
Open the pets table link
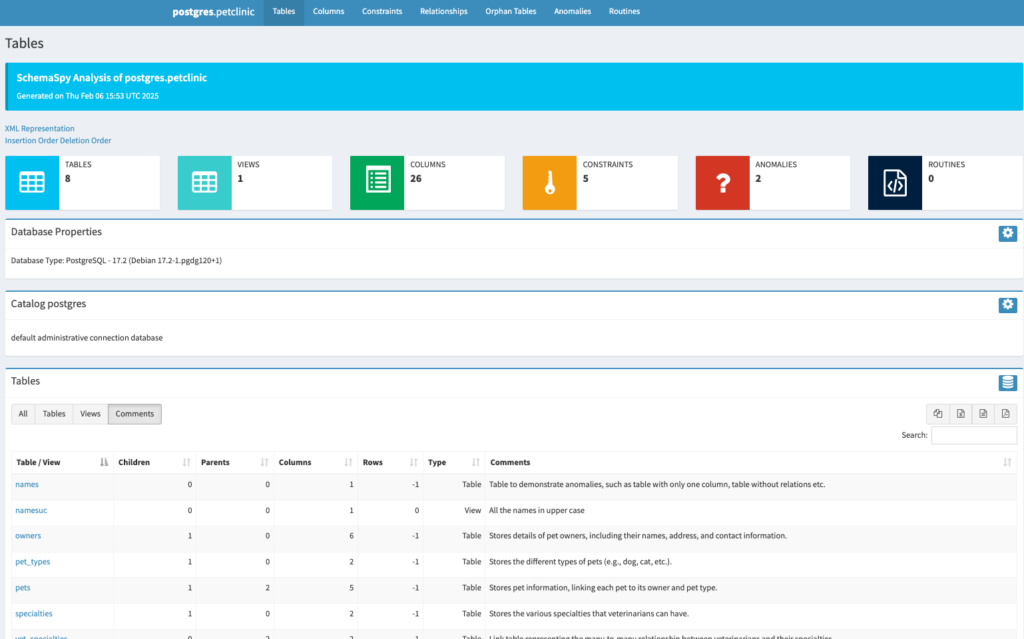click(23, 587)
